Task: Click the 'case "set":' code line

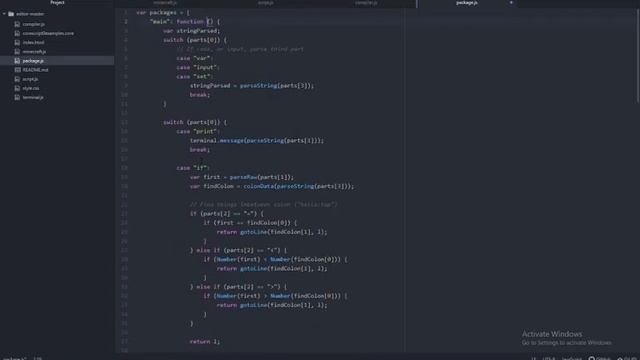Action: click(195, 77)
